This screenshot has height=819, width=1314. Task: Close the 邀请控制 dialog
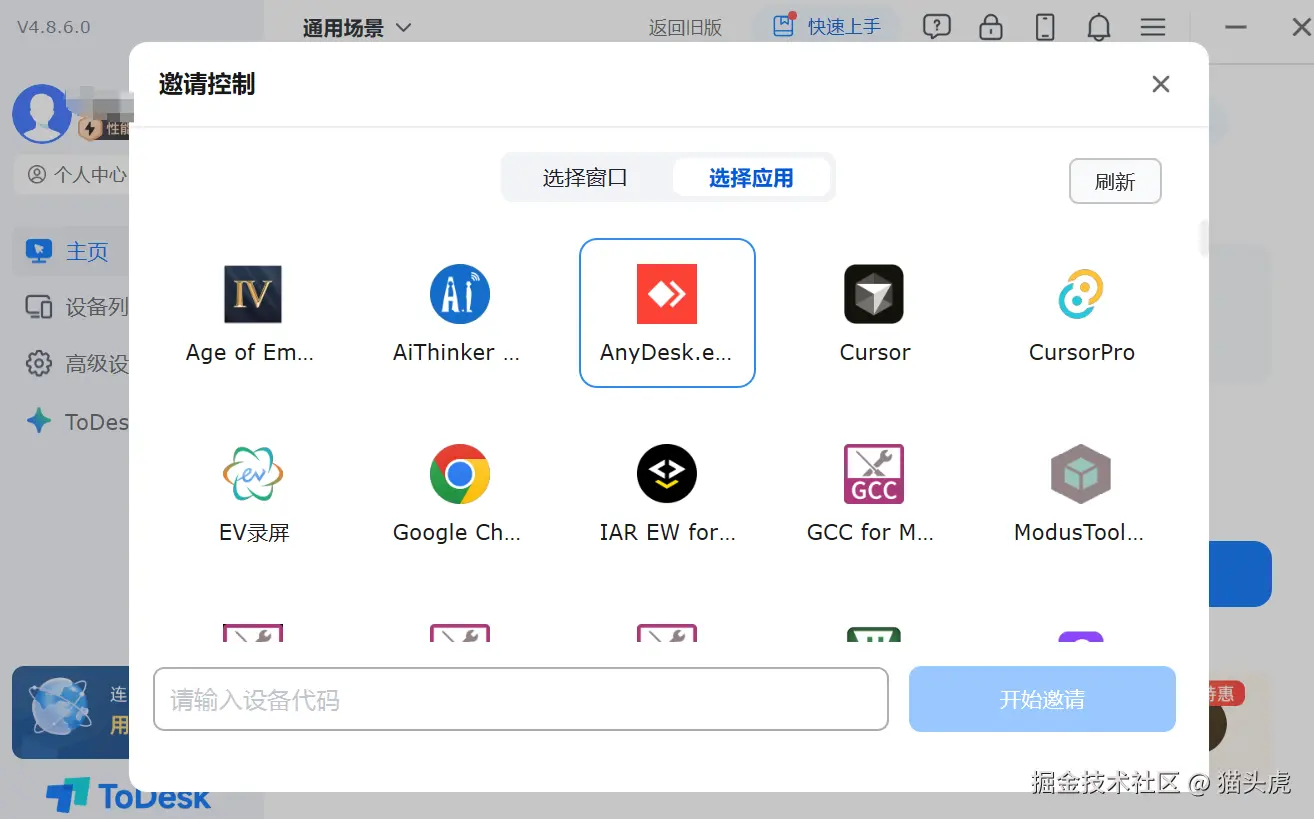(1160, 84)
